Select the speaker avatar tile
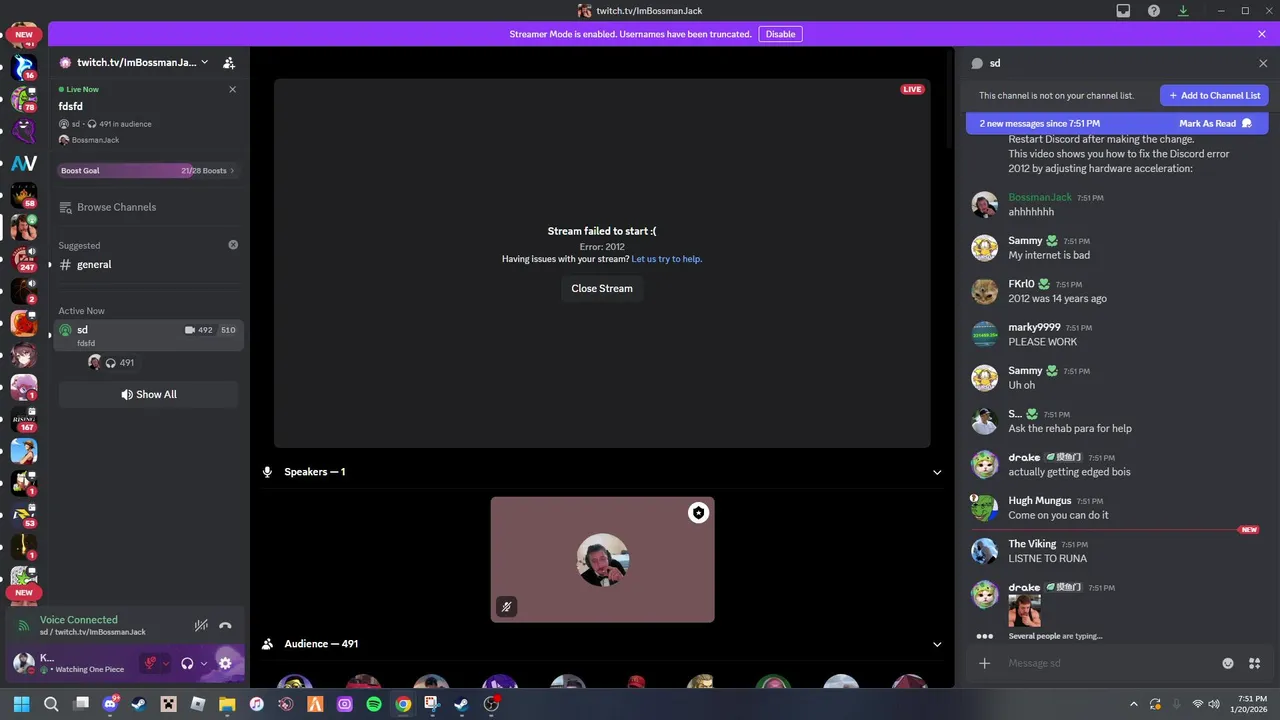Image resolution: width=1280 pixels, height=720 pixels. (x=602, y=559)
